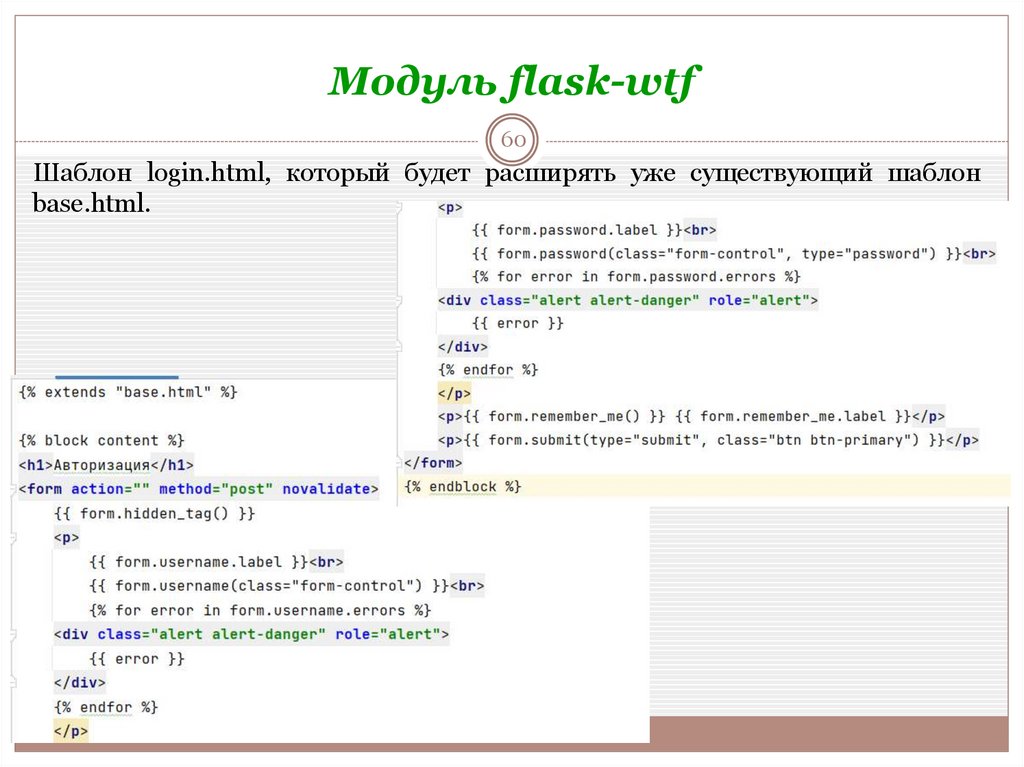This screenshot has height=767, width=1024.
Task: Click line '{{ form.hidden_tag() }}'
Action: pos(154,514)
